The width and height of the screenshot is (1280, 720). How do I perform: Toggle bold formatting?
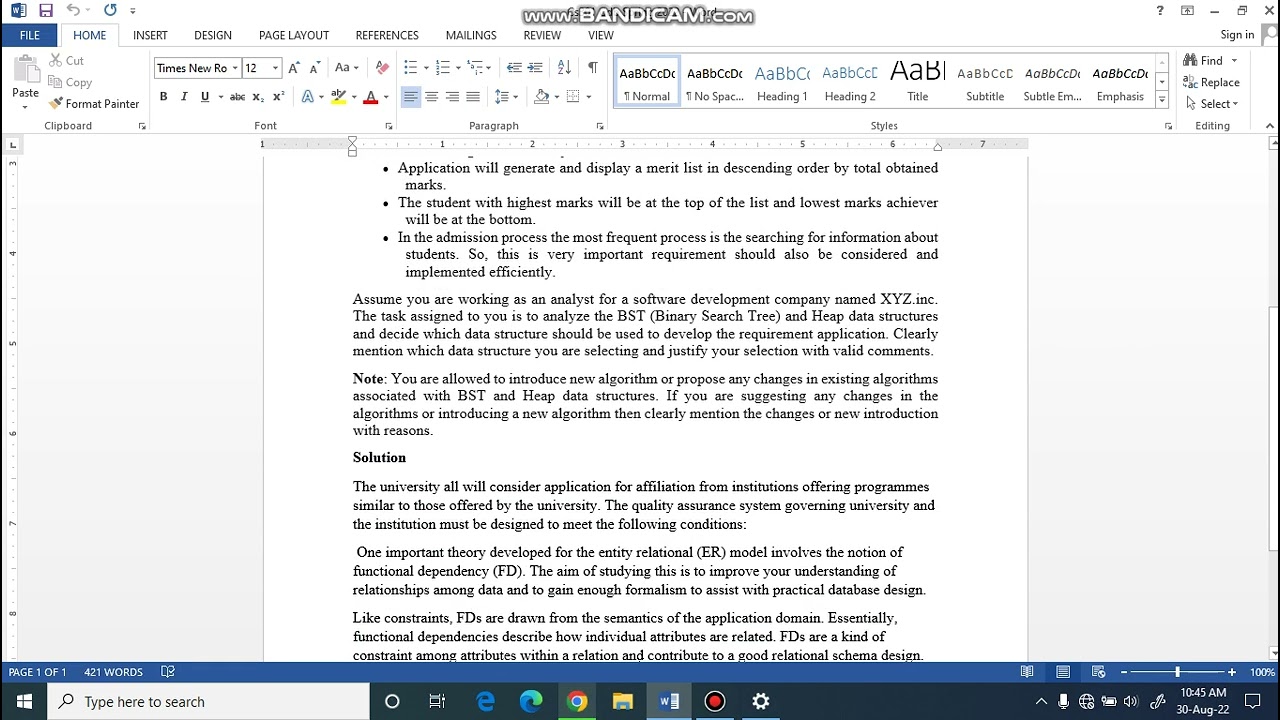coord(163,97)
